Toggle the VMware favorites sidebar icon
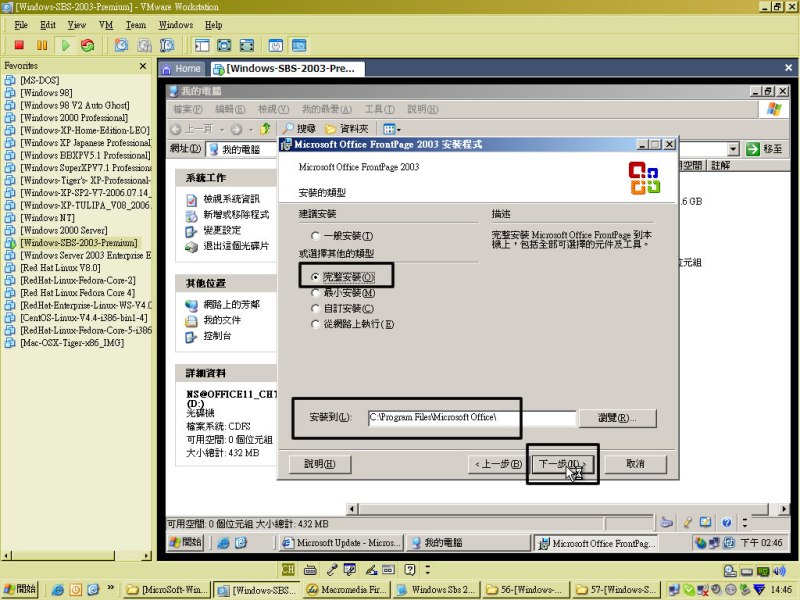 point(202,45)
